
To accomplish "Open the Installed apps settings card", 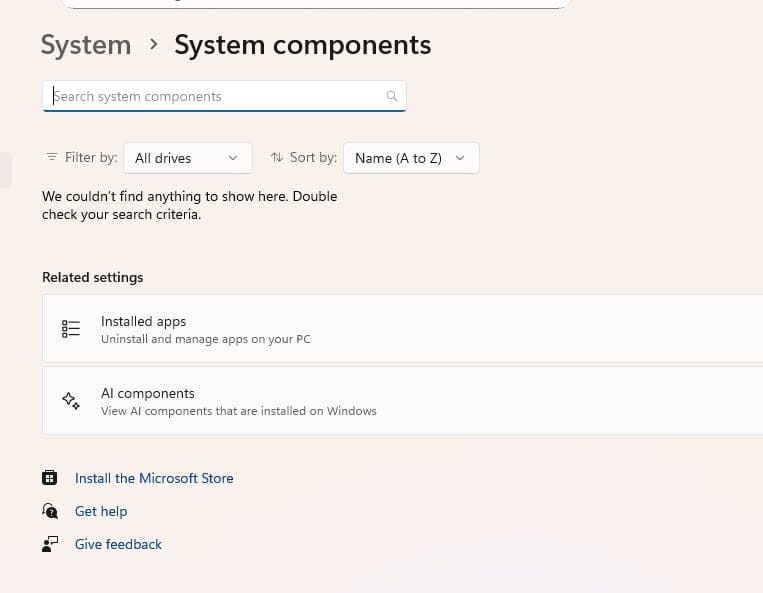I will 400,329.
